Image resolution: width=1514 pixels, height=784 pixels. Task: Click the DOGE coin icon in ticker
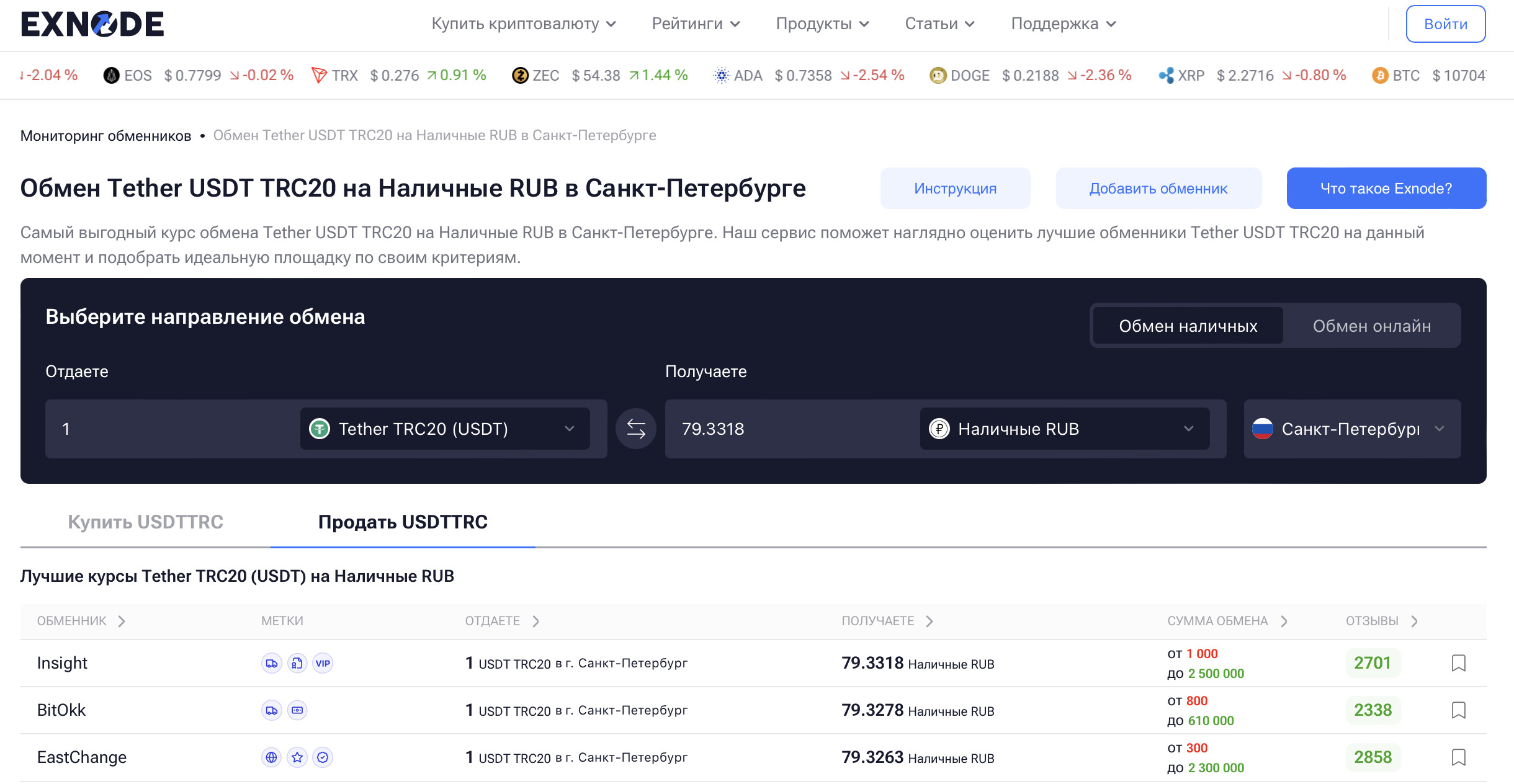(938, 76)
